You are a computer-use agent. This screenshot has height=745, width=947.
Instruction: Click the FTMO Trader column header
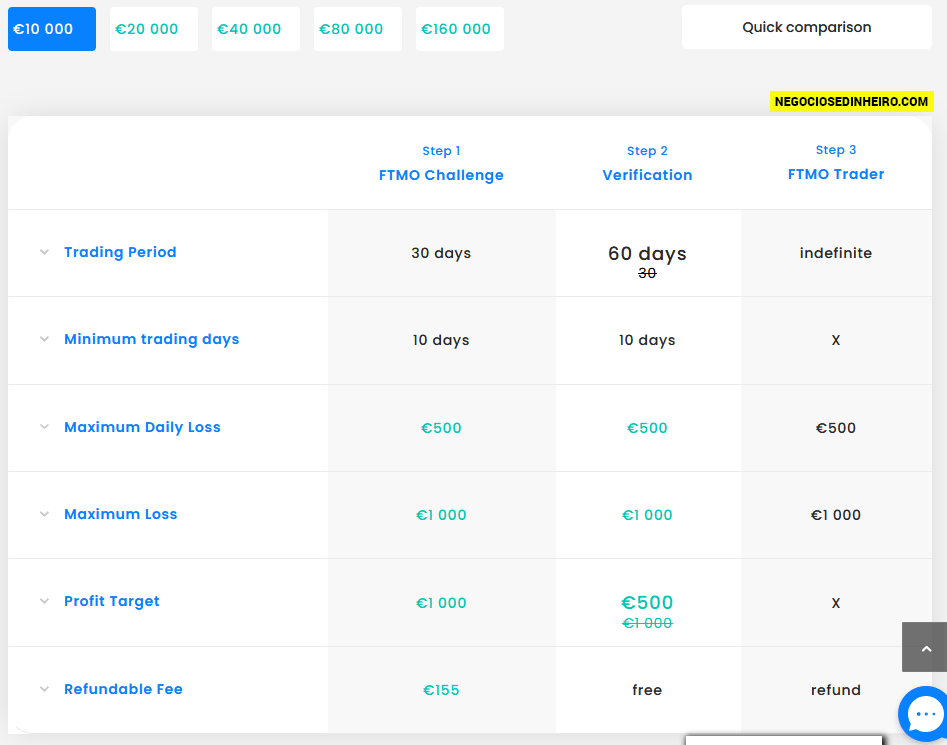[836, 174]
